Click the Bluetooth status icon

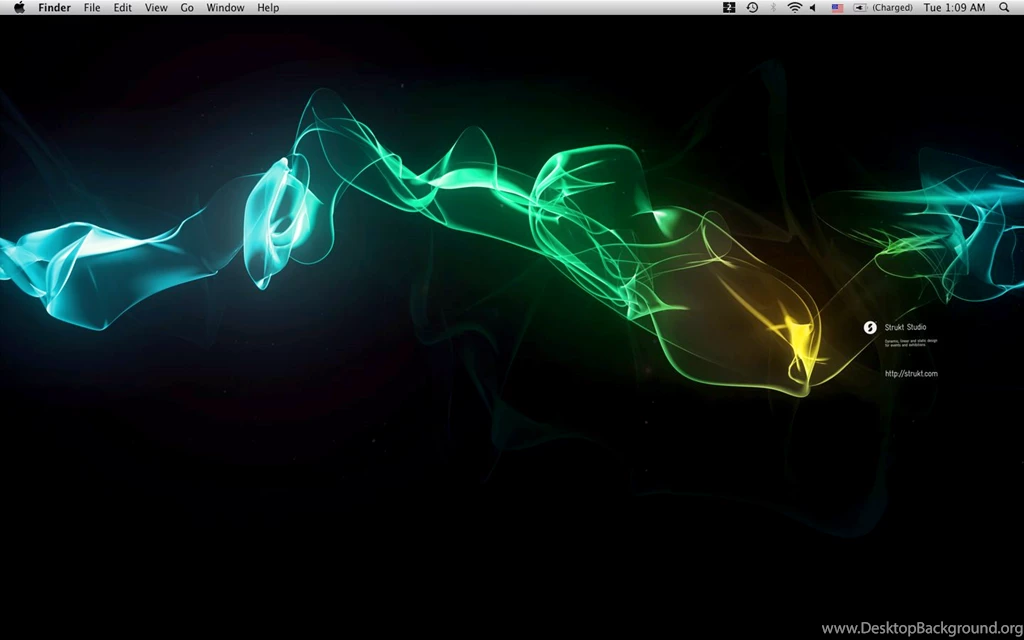click(x=773, y=8)
